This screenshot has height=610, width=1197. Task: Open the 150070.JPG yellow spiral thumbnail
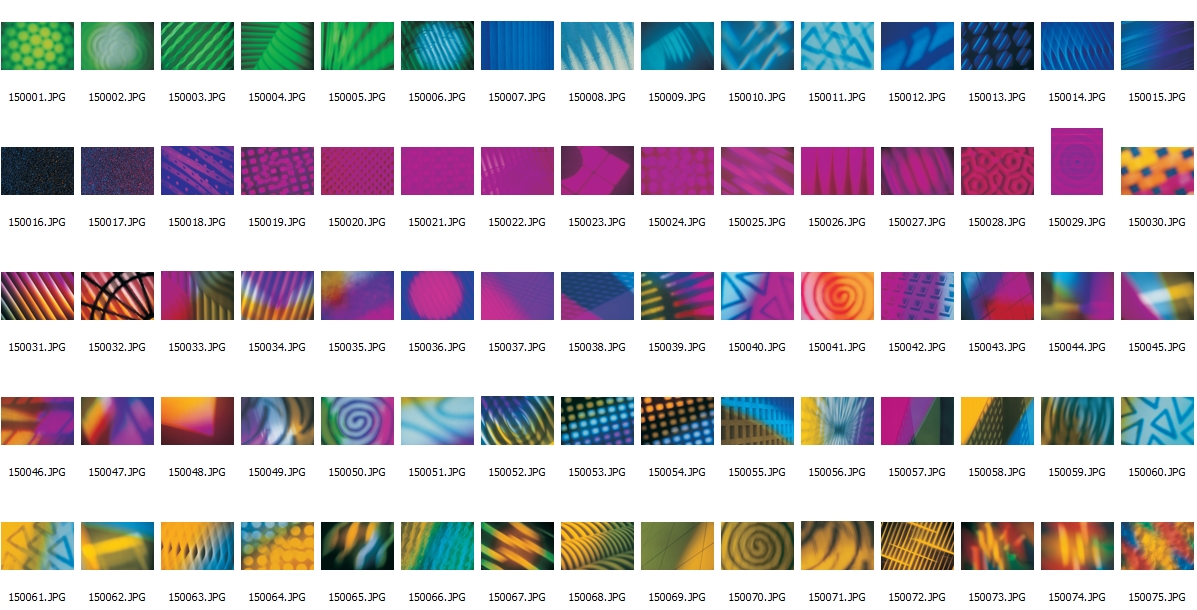(757, 546)
